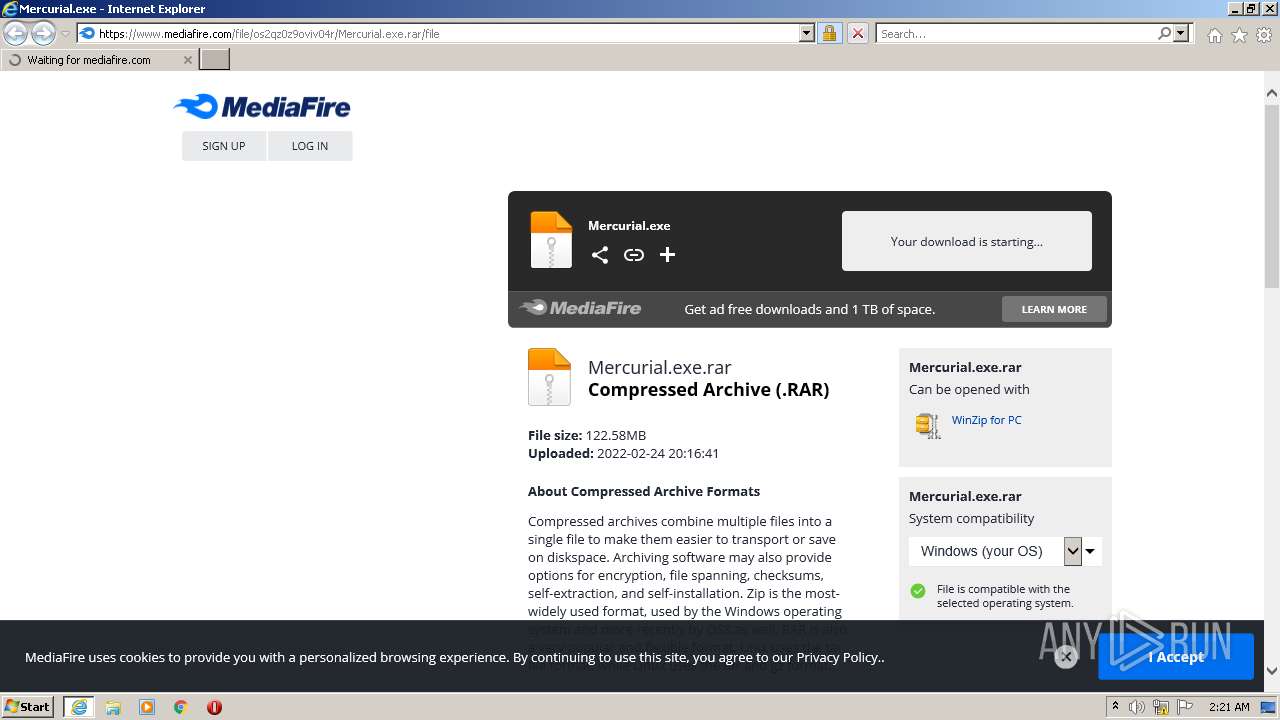Open a new blank tab
The height and width of the screenshot is (720, 1280).
(215, 60)
